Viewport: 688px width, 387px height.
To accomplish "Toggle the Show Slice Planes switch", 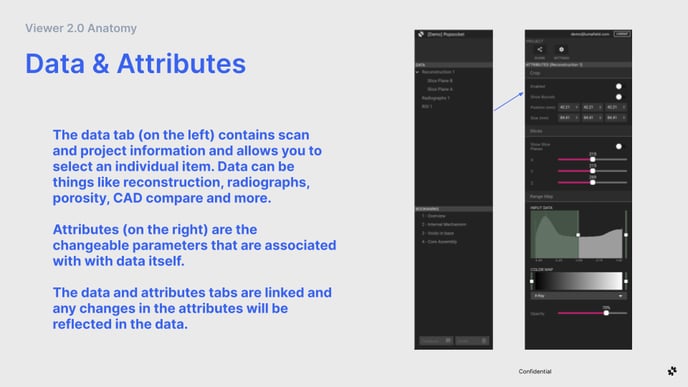I will click(x=619, y=147).
